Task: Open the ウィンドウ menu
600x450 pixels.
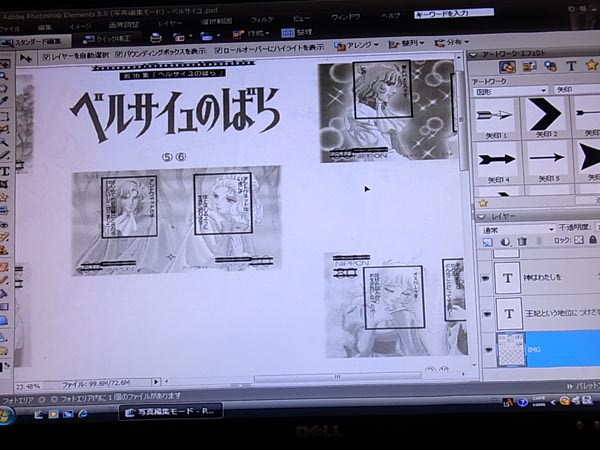Action: 346,17
